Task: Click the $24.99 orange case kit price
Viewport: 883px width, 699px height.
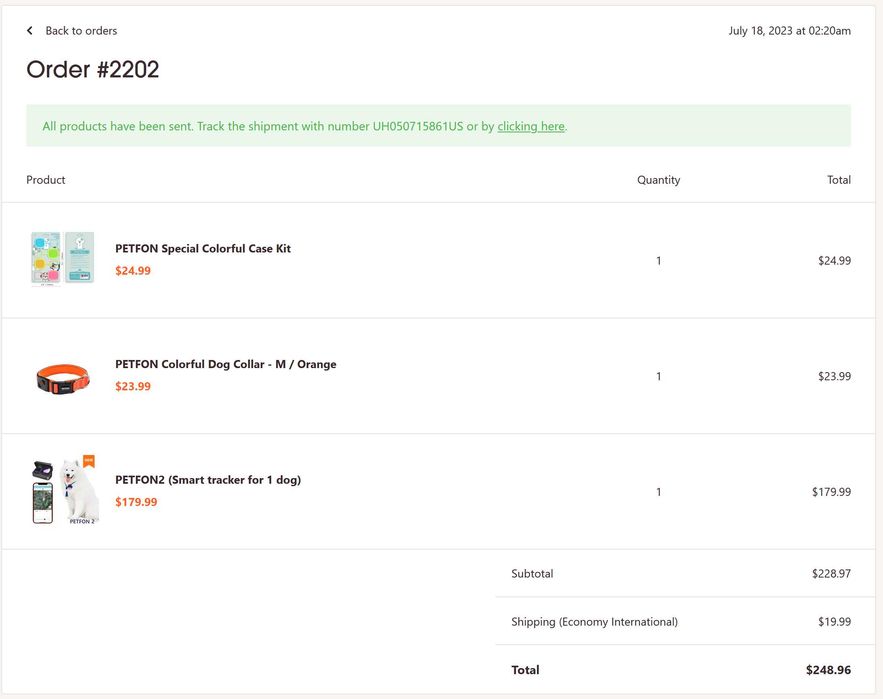Action: point(133,271)
